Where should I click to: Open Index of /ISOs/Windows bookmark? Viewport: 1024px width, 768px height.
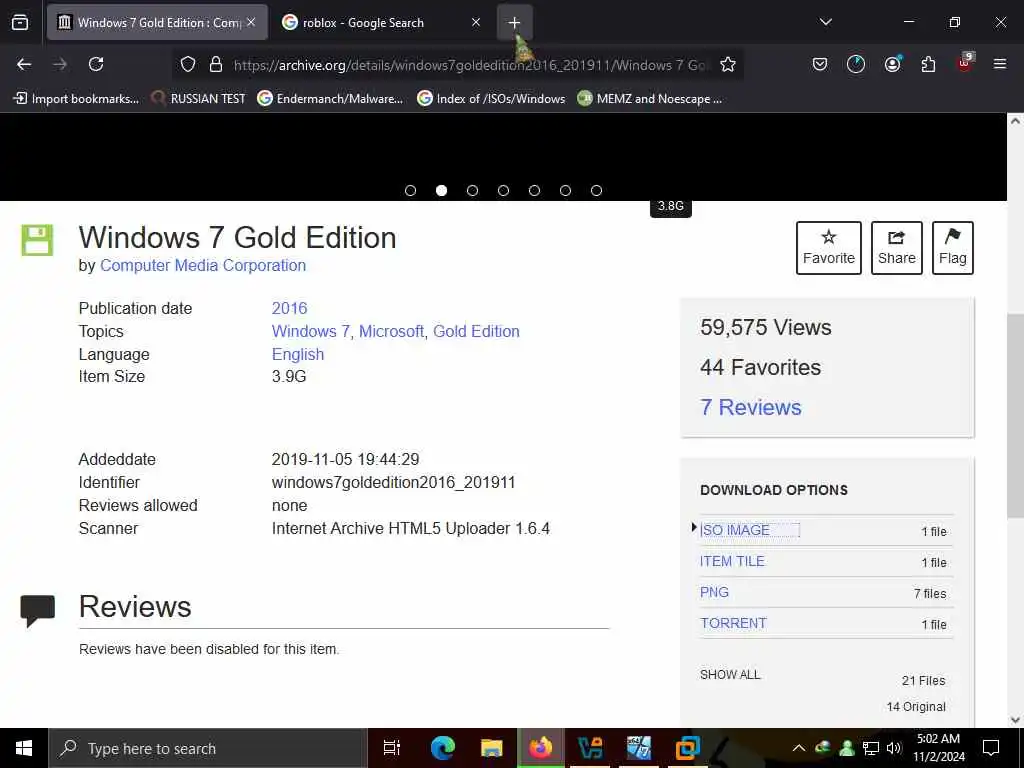(491, 99)
